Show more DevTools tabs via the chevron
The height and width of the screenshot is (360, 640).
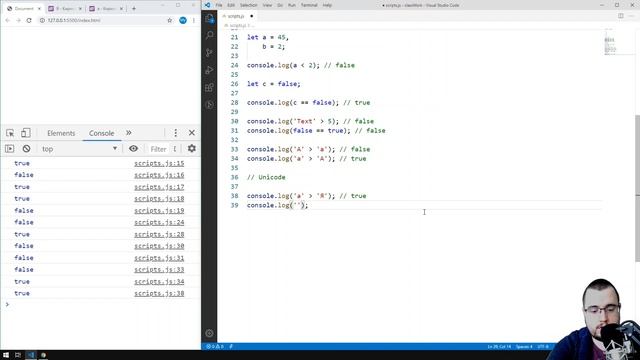click(129, 133)
